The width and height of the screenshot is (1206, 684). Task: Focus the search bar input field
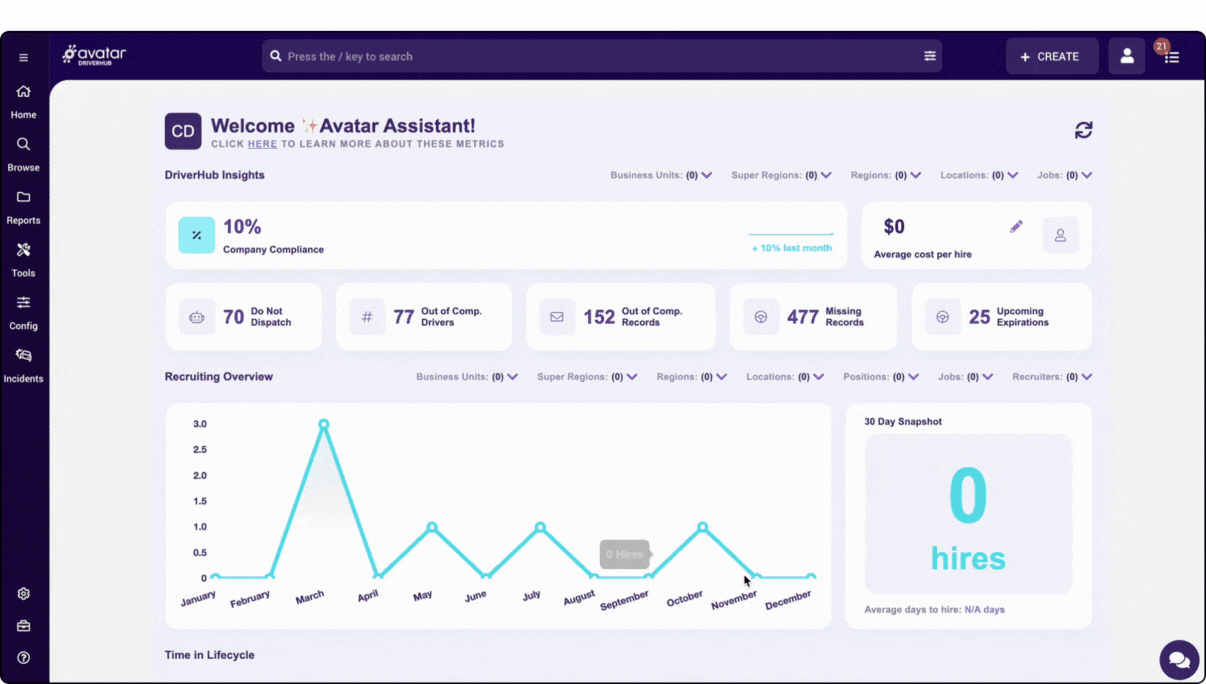[600, 57]
